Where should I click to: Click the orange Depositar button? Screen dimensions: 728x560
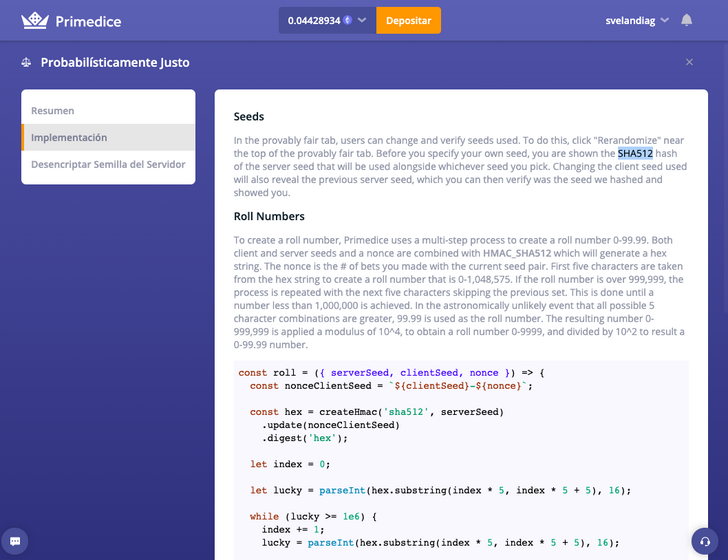[x=409, y=20]
